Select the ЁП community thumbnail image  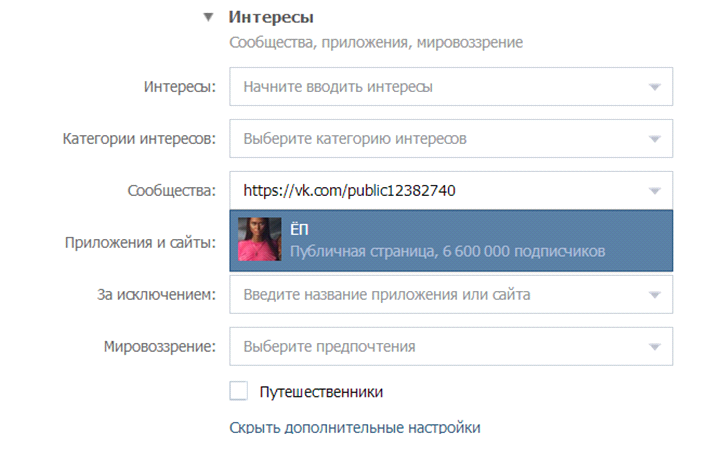(x=259, y=239)
